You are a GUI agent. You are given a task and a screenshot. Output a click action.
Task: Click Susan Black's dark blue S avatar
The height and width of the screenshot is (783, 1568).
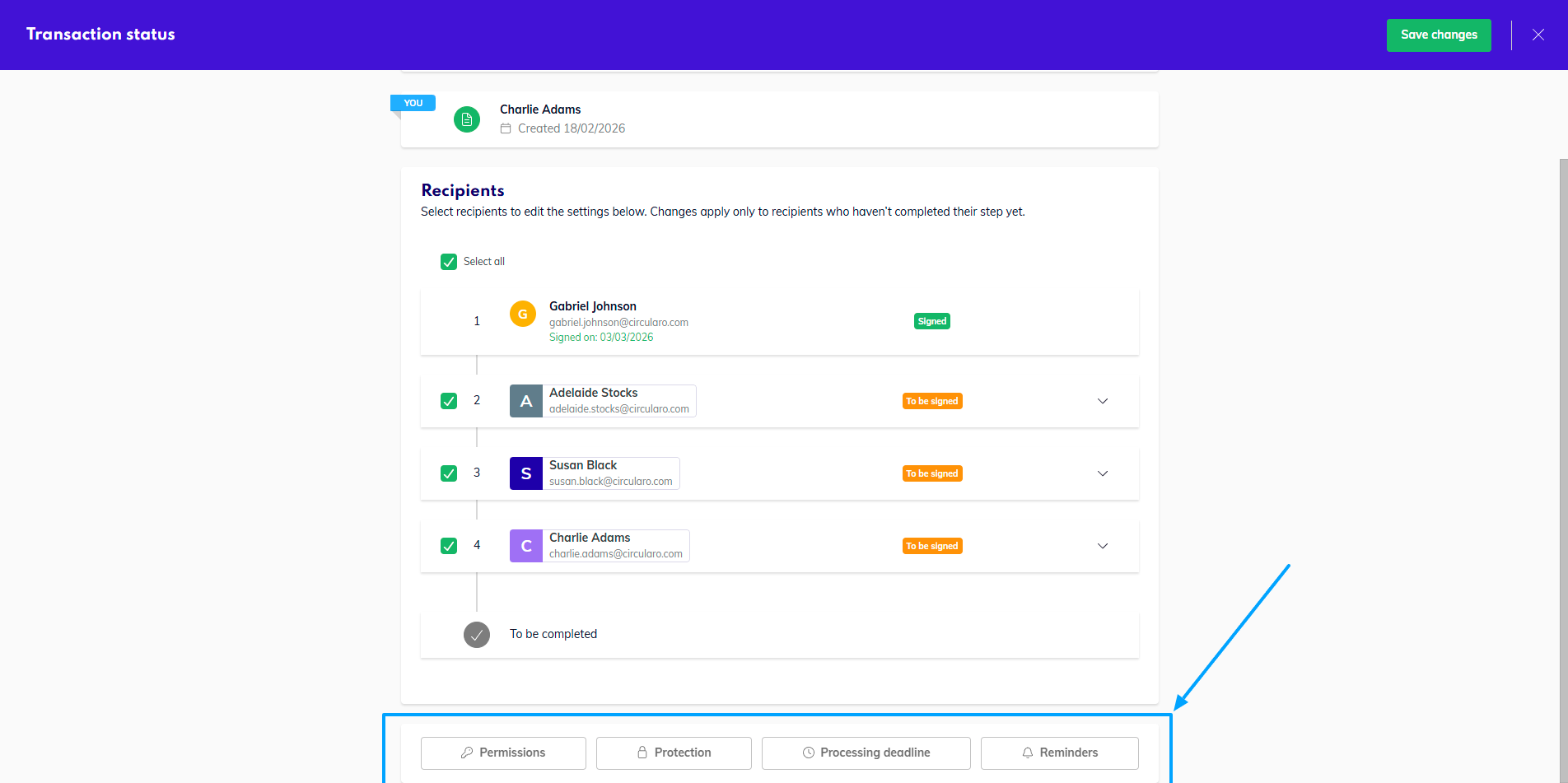(x=526, y=473)
